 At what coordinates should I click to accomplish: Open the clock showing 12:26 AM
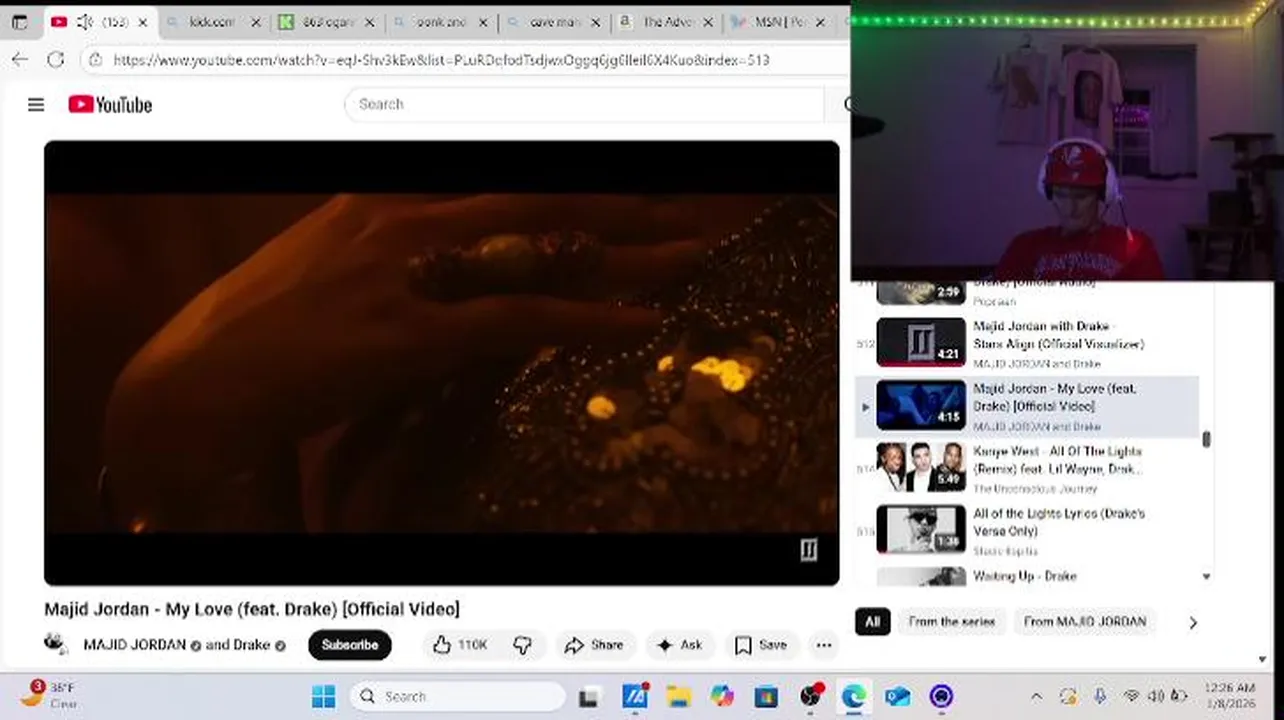tap(1231, 695)
